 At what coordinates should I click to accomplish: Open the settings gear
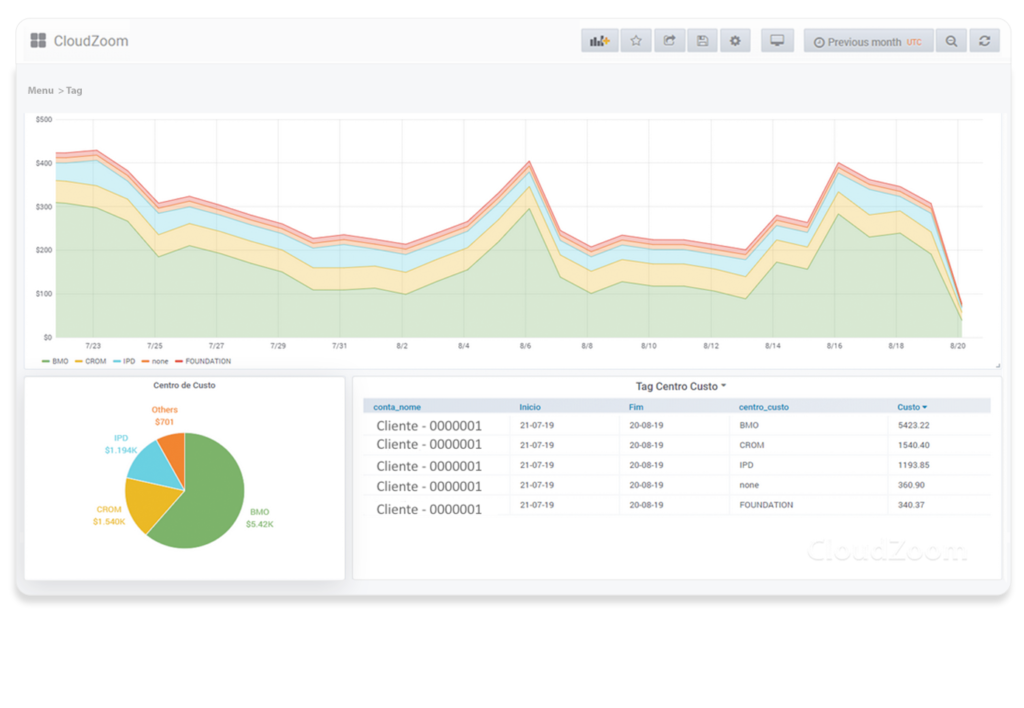click(x=735, y=40)
